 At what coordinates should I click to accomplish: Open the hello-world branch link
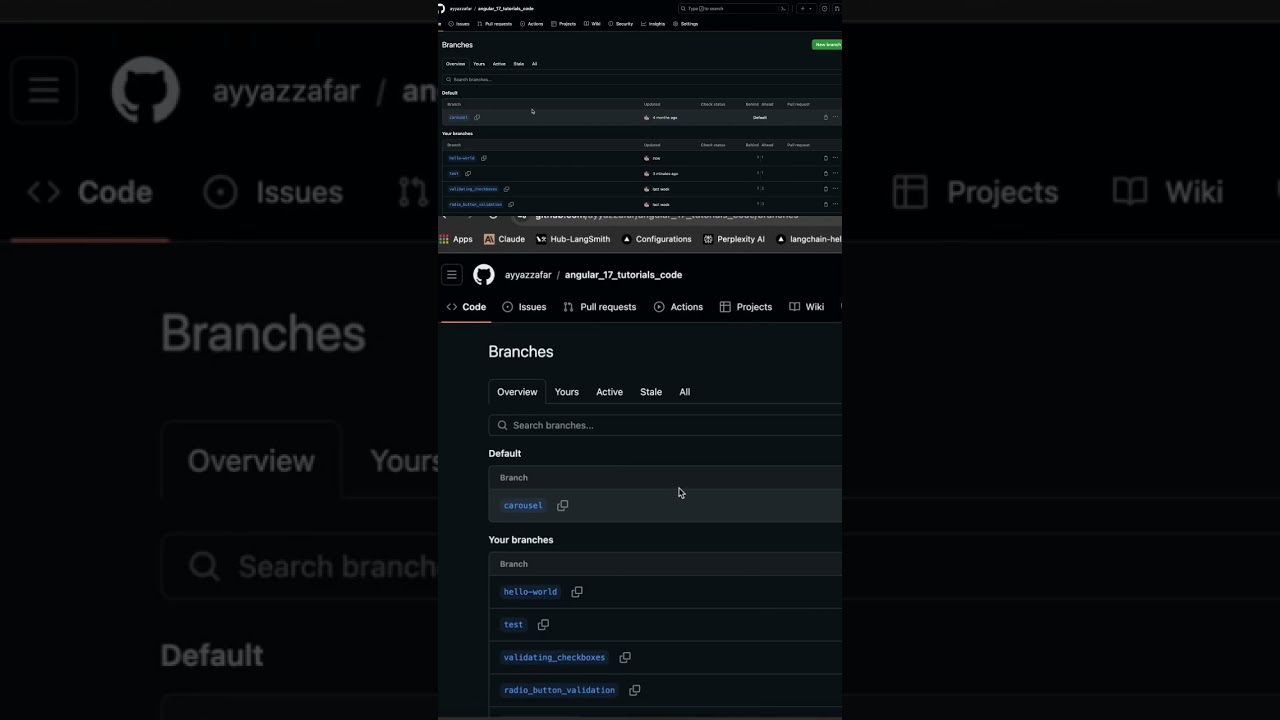530,591
